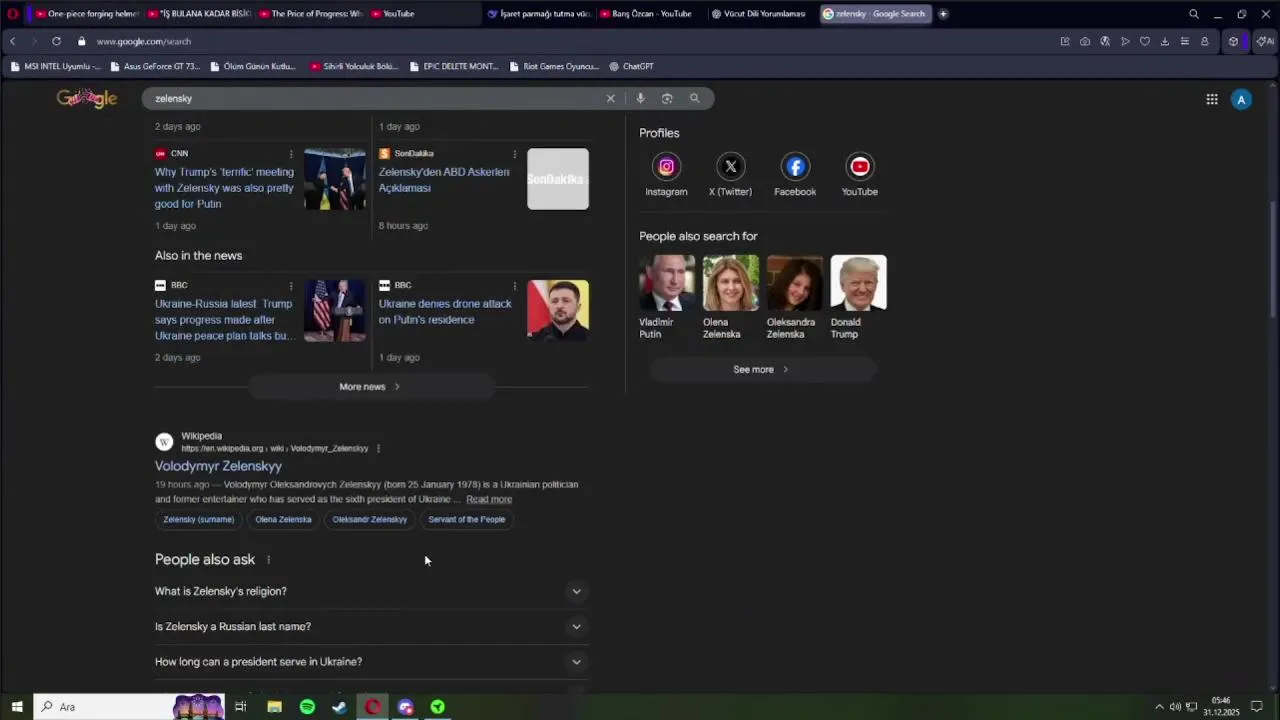The width and height of the screenshot is (1280, 720).
Task: Open the 'EPIC DELETE MONT...' bookmark
Action: (454, 66)
